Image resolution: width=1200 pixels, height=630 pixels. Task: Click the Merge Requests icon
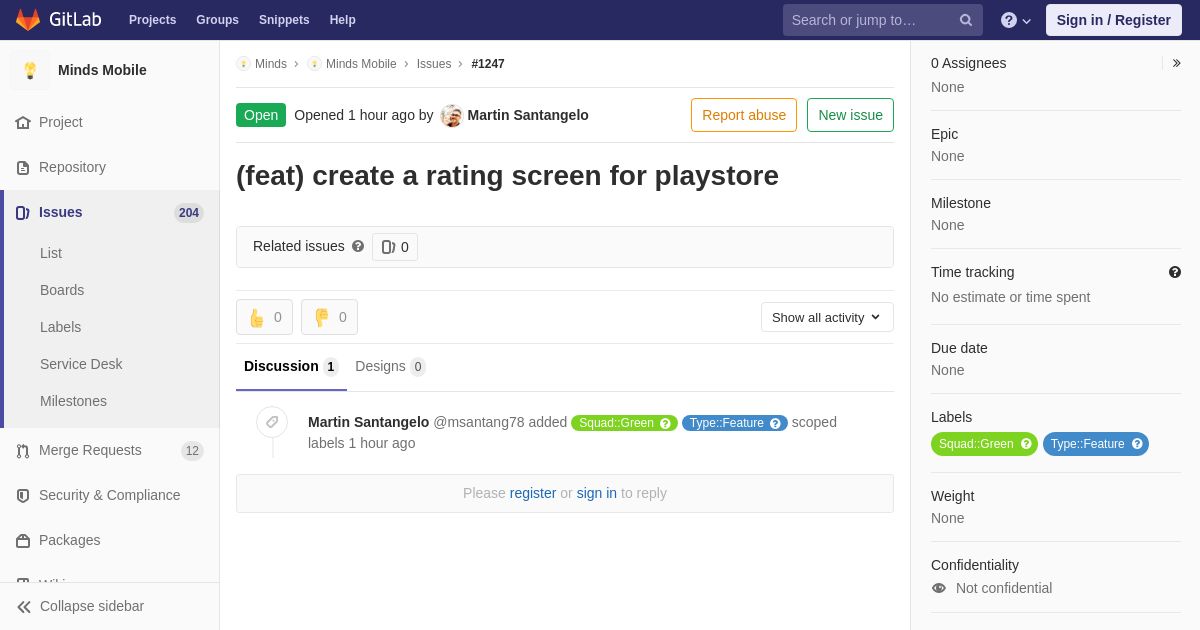pyautogui.click(x=23, y=451)
